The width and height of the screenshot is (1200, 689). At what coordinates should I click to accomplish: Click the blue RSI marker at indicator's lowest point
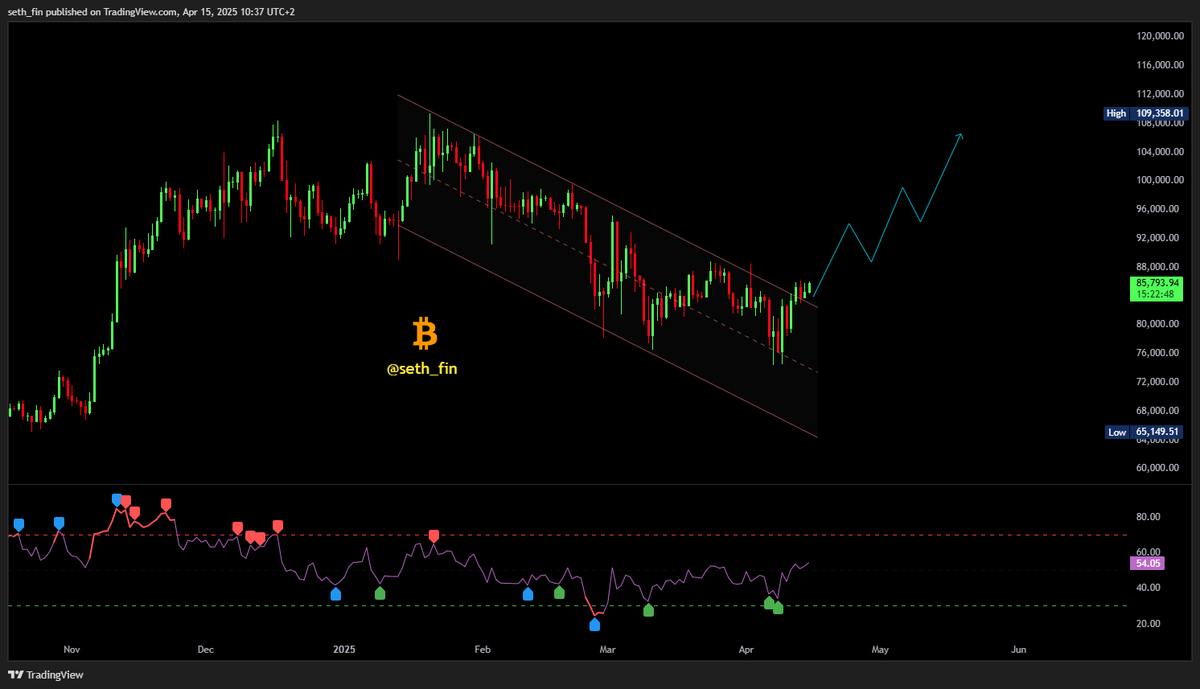tap(595, 625)
